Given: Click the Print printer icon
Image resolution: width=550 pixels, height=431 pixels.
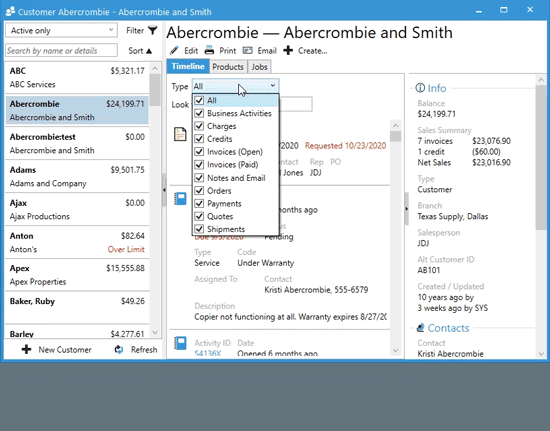Looking at the screenshot, I should click(x=209, y=50).
